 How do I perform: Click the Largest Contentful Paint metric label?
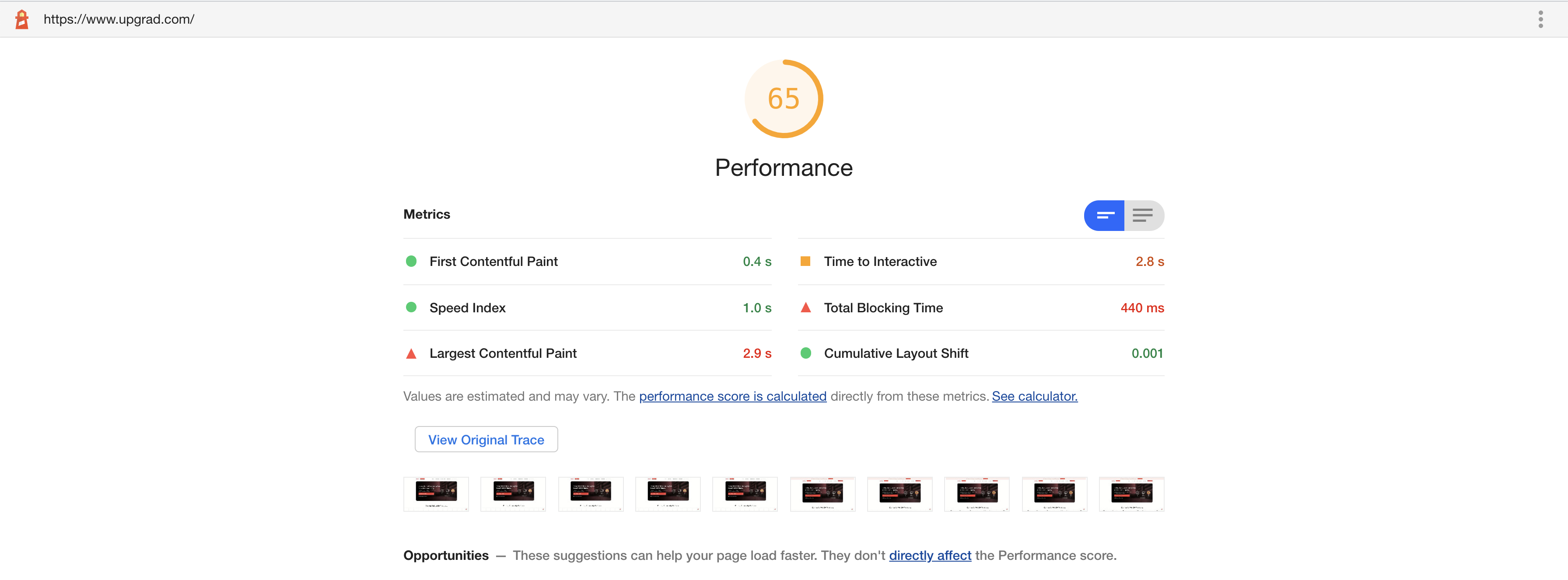click(503, 353)
